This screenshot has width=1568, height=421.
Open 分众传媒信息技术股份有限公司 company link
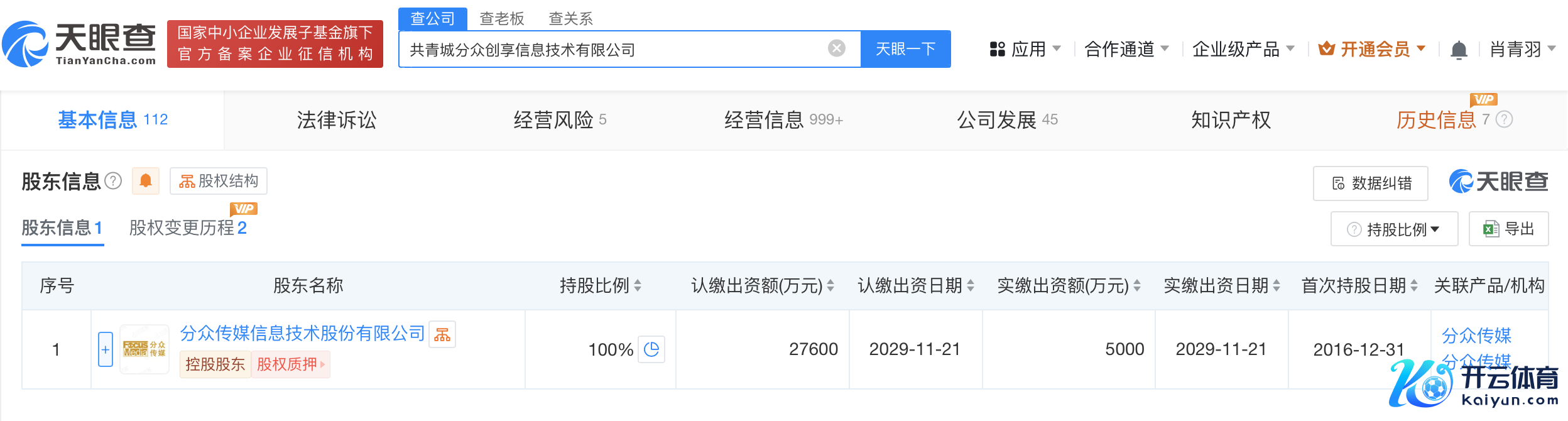(302, 333)
